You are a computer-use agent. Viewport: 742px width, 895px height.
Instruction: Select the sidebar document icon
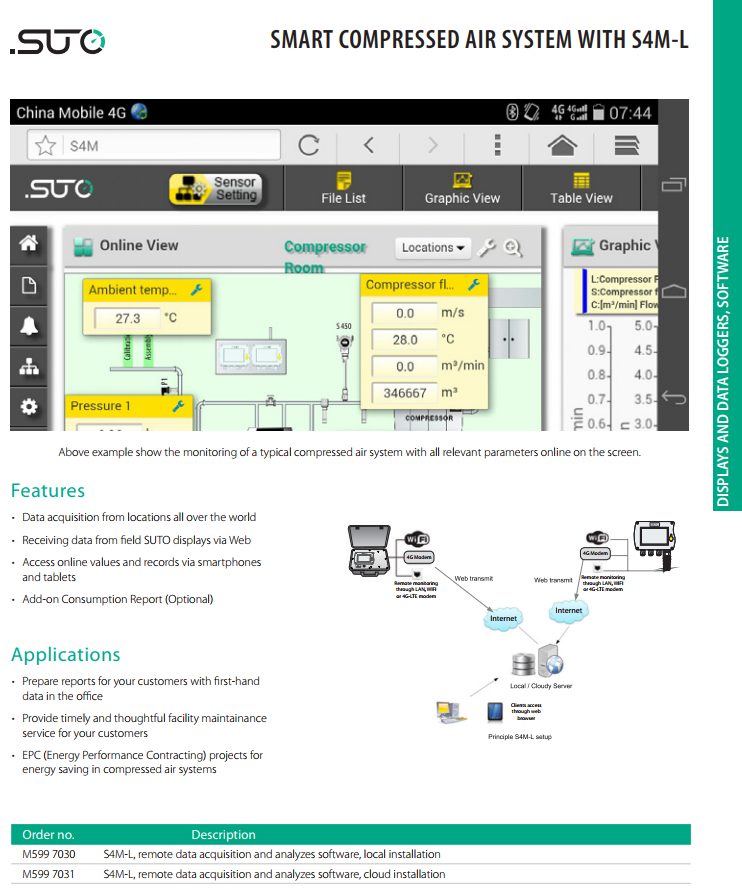tap(29, 285)
